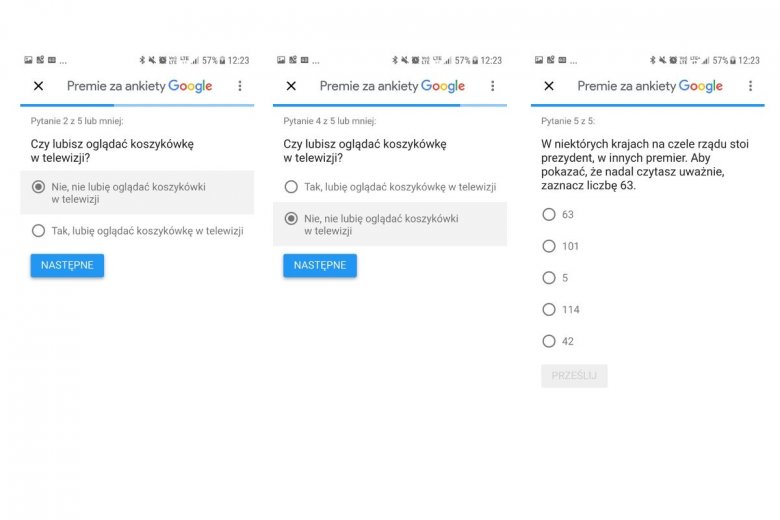Open three-dot menu in first survey
This screenshot has height=520, width=780.
click(240, 86)
